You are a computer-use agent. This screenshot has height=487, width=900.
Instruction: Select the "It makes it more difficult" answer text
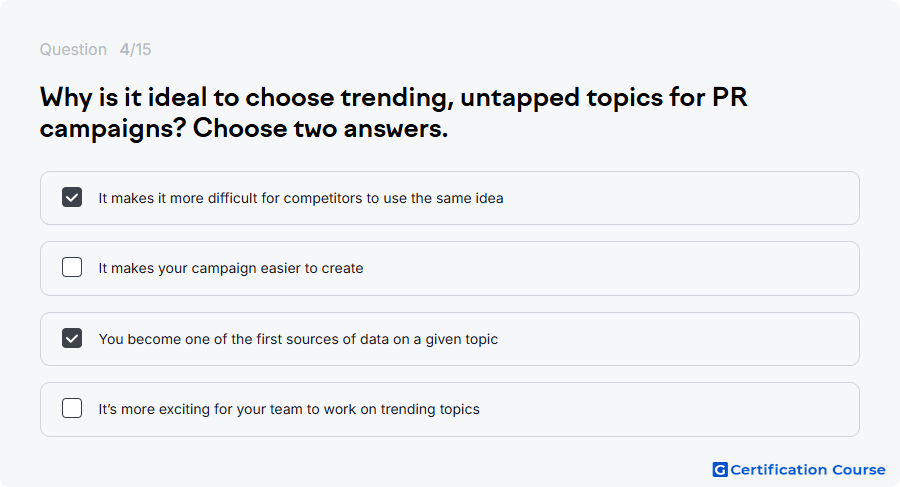301,198
